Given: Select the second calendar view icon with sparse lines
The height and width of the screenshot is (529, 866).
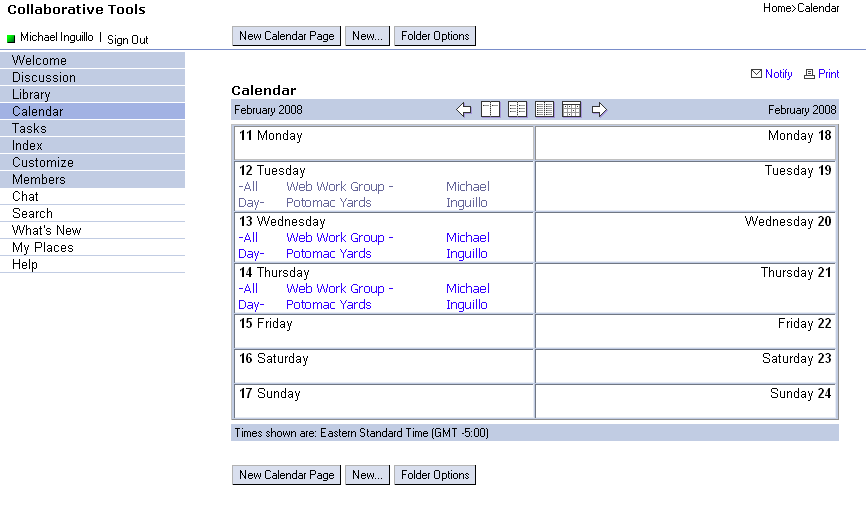Looking at the screenshot, I should (517, 110).
